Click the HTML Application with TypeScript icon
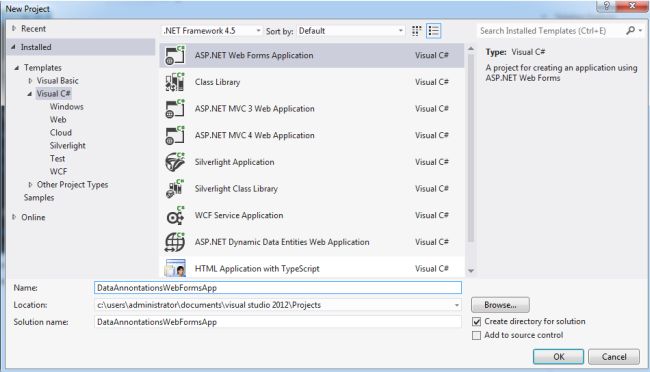The height and width of the screenshot is (372, 650). pos(175,268)
